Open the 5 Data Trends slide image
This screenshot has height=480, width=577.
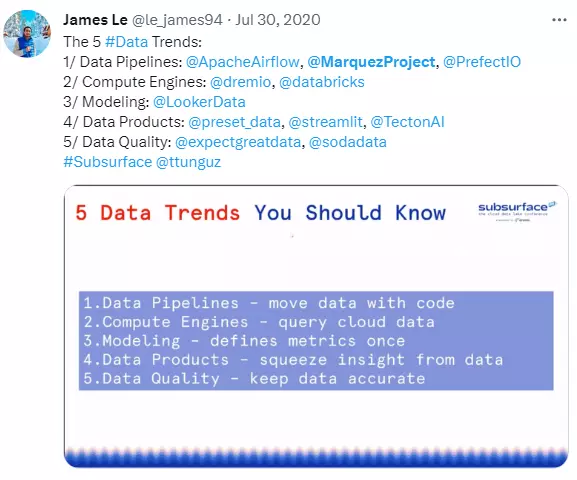pos(316,326)
